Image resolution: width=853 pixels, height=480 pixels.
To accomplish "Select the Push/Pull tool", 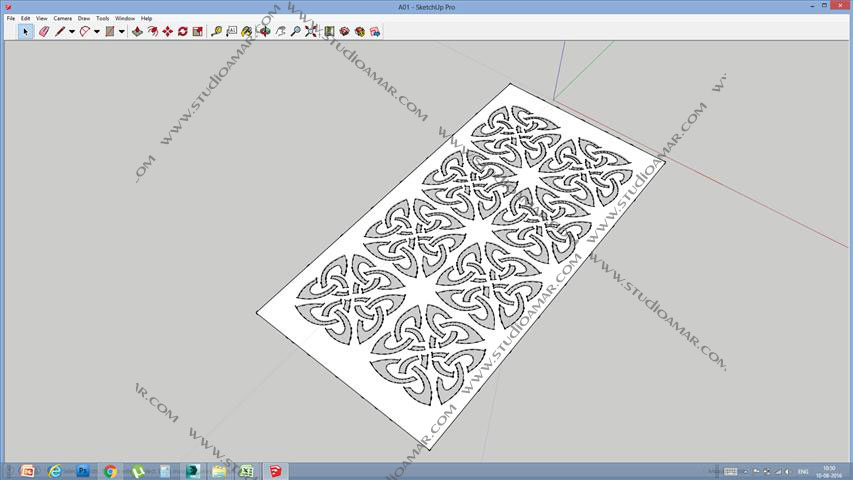I will (137, 32).
